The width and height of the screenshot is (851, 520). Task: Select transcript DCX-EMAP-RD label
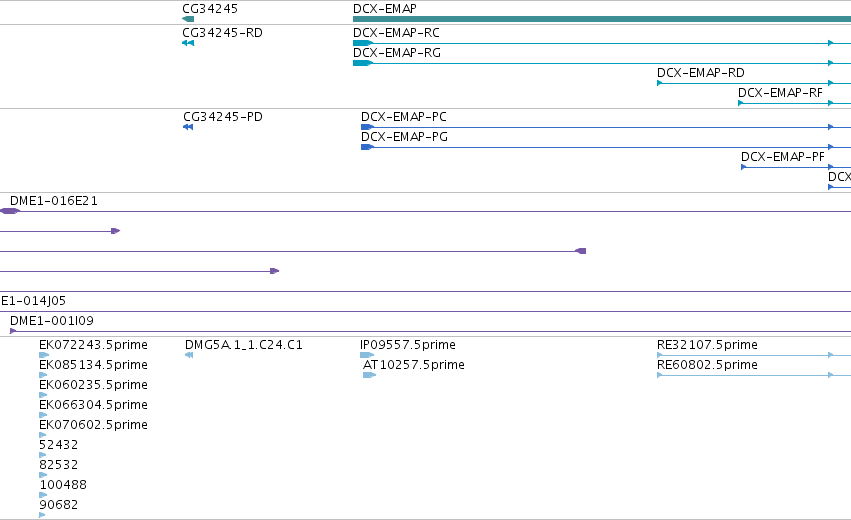(x=701, y=73)
